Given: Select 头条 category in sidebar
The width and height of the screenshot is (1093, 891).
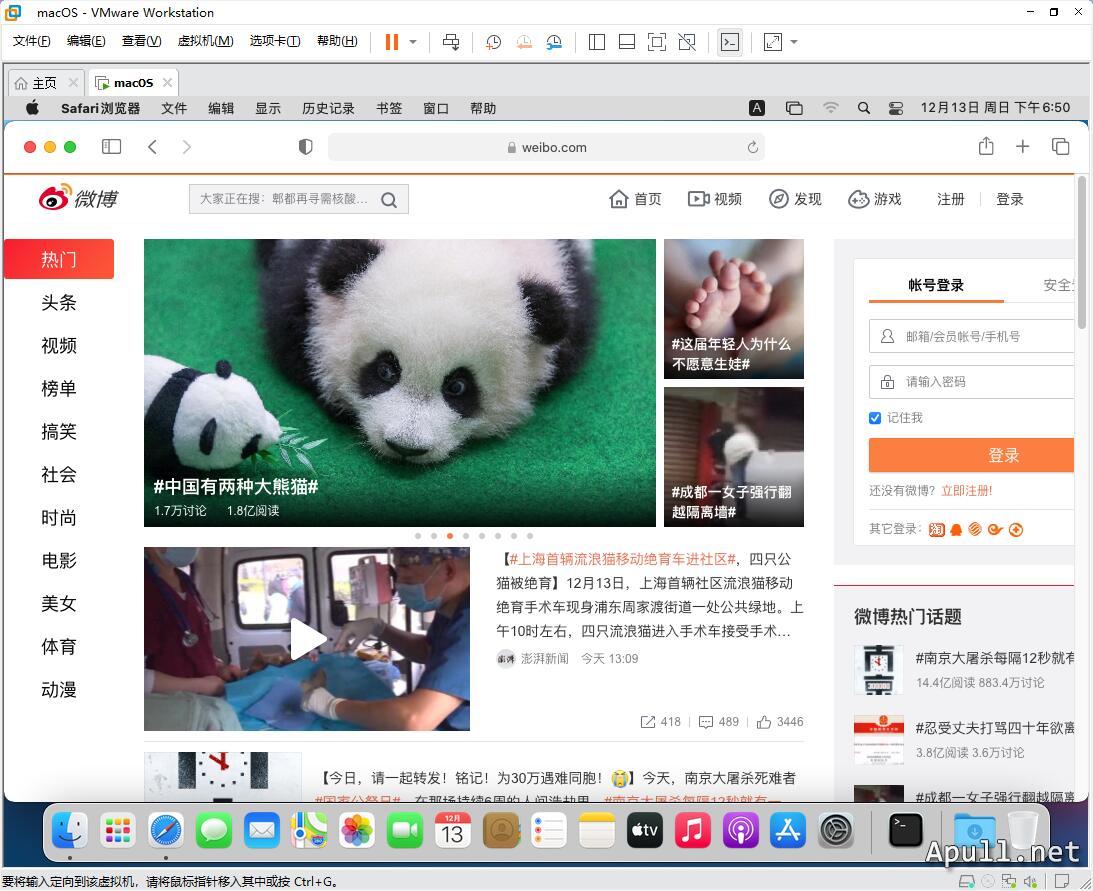Looking at the screenshot, I should (59, 303).
